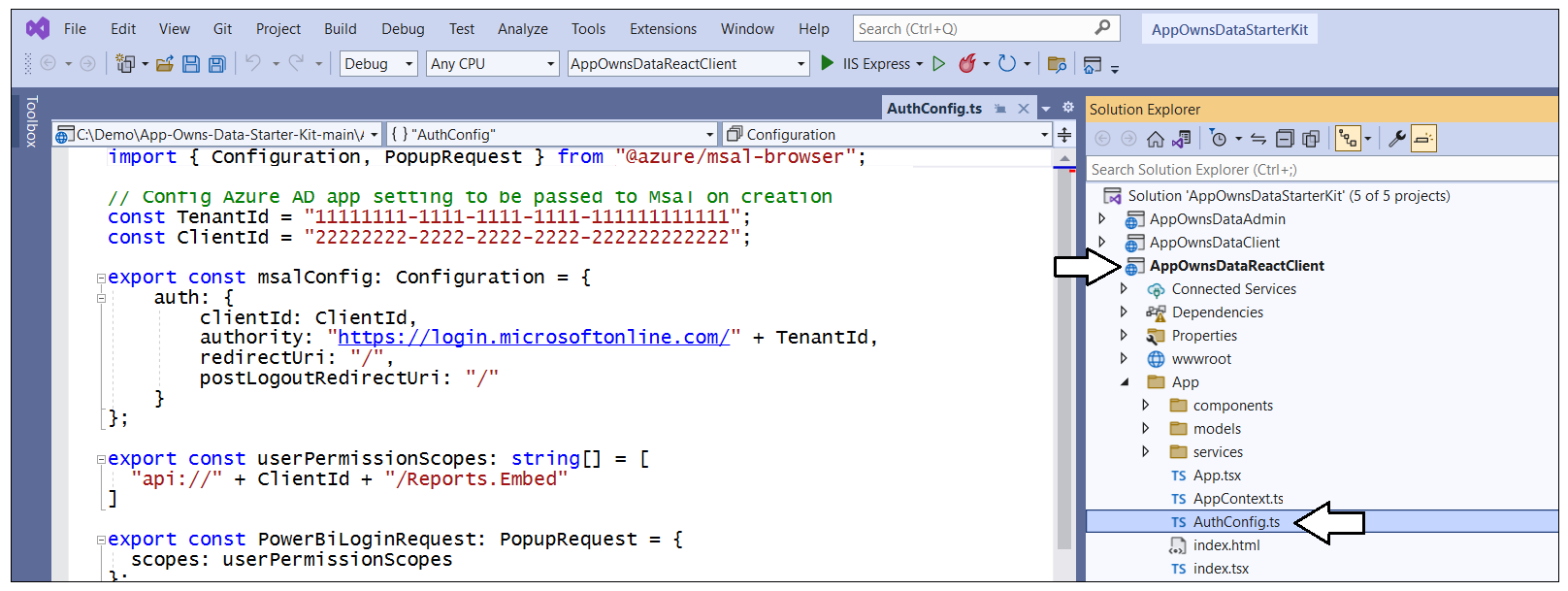This screenshot has width=1568, height=591.
Task: Toggle the nested files view button
Action: click(1348, 139)
